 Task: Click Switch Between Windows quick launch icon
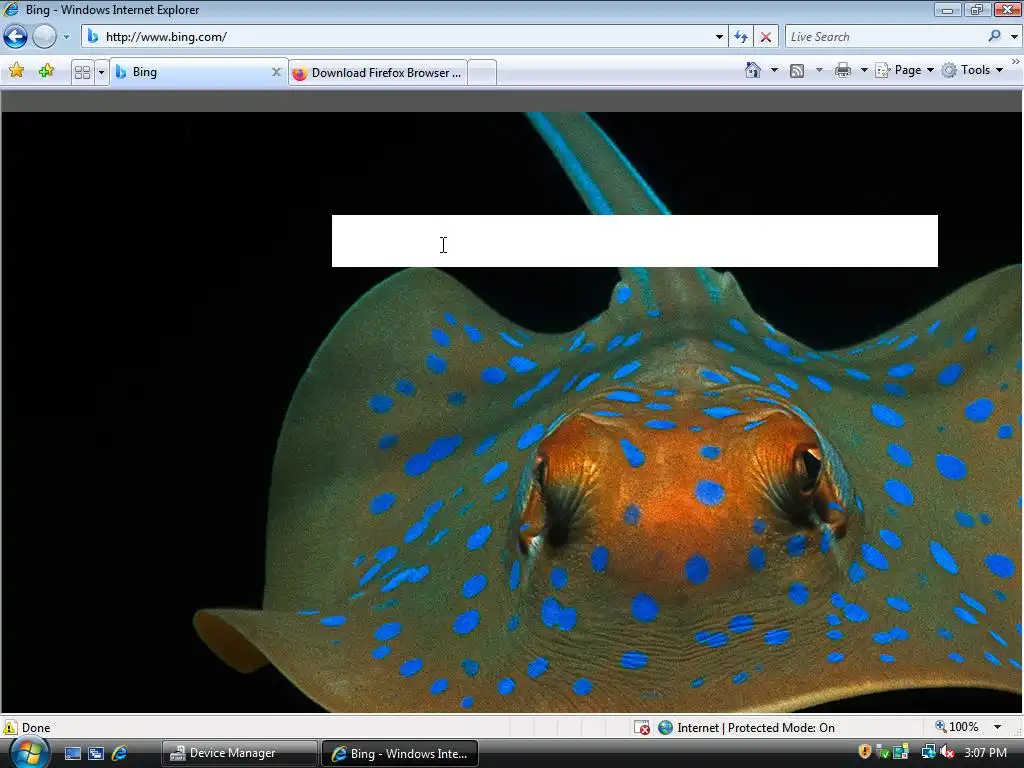coord(96,754)
